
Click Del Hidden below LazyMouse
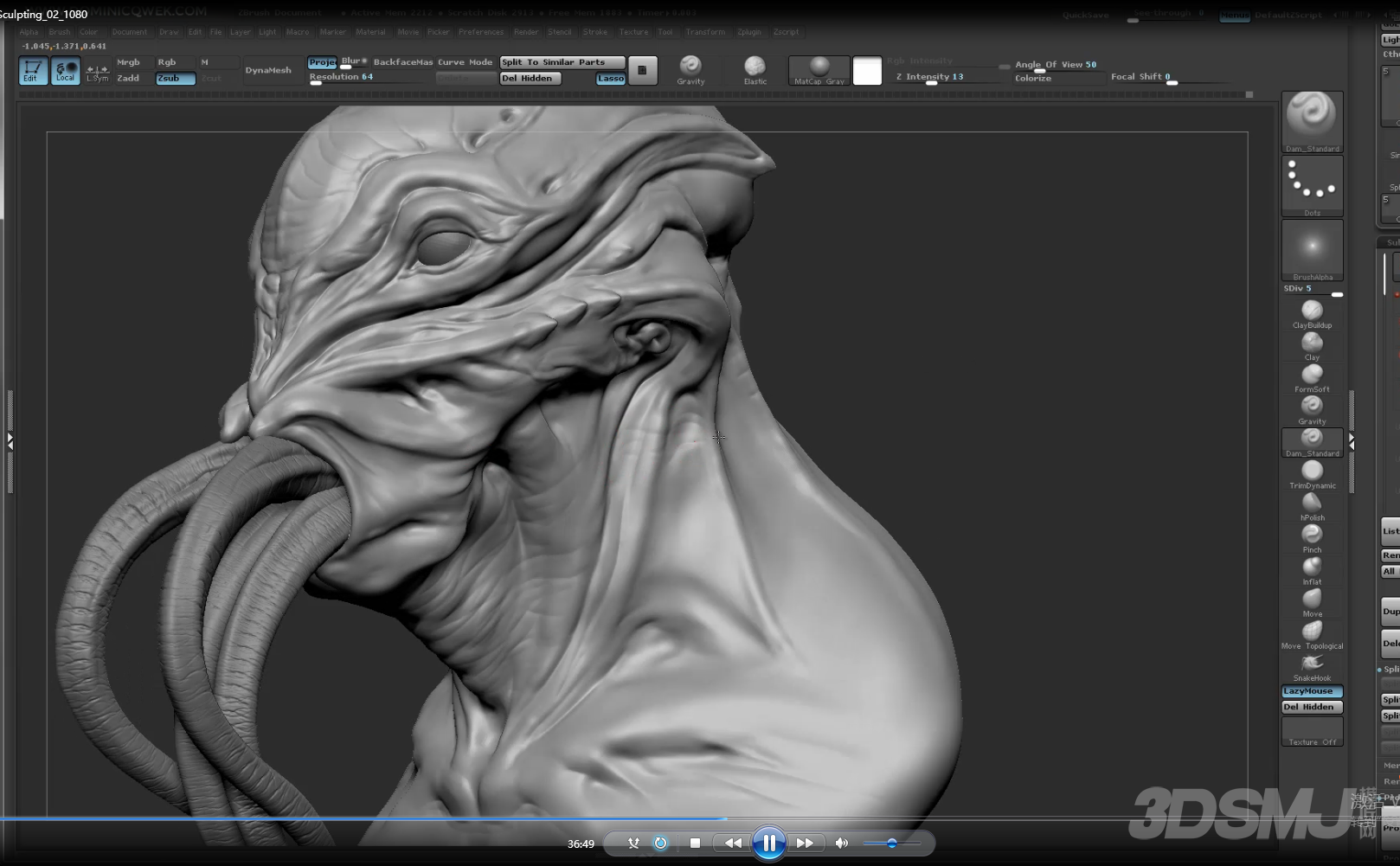click(x=1312, y=707)
